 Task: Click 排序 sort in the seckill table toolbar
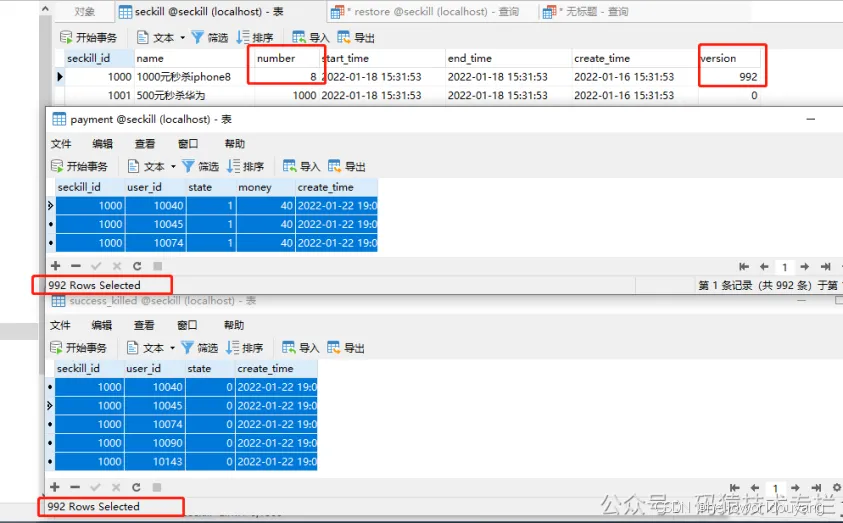pyautogui.click(x=255, y=37)
